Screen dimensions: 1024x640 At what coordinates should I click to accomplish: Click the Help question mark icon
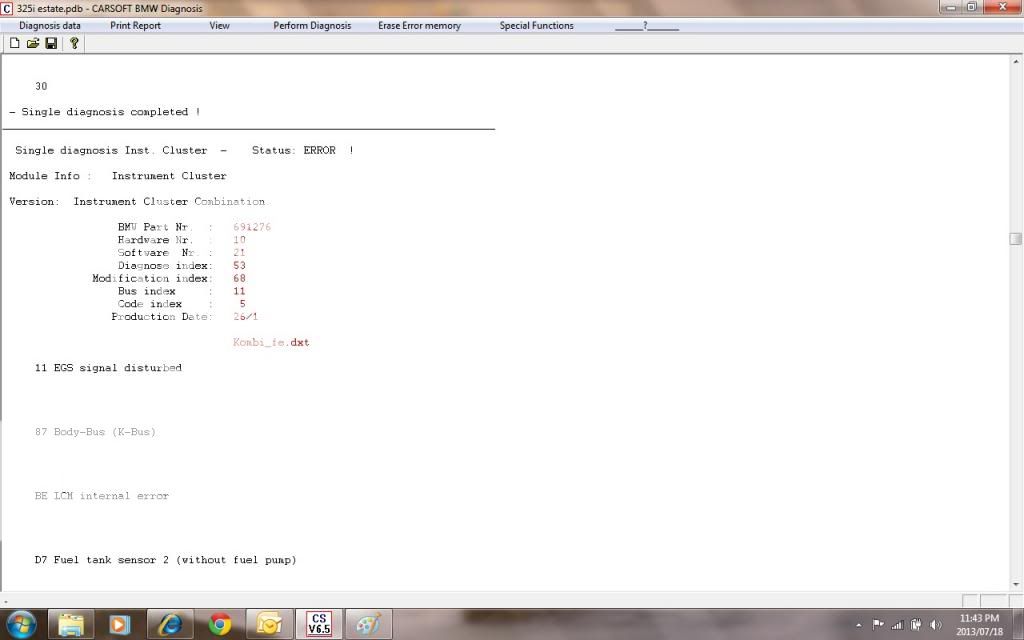pos(74,43)
